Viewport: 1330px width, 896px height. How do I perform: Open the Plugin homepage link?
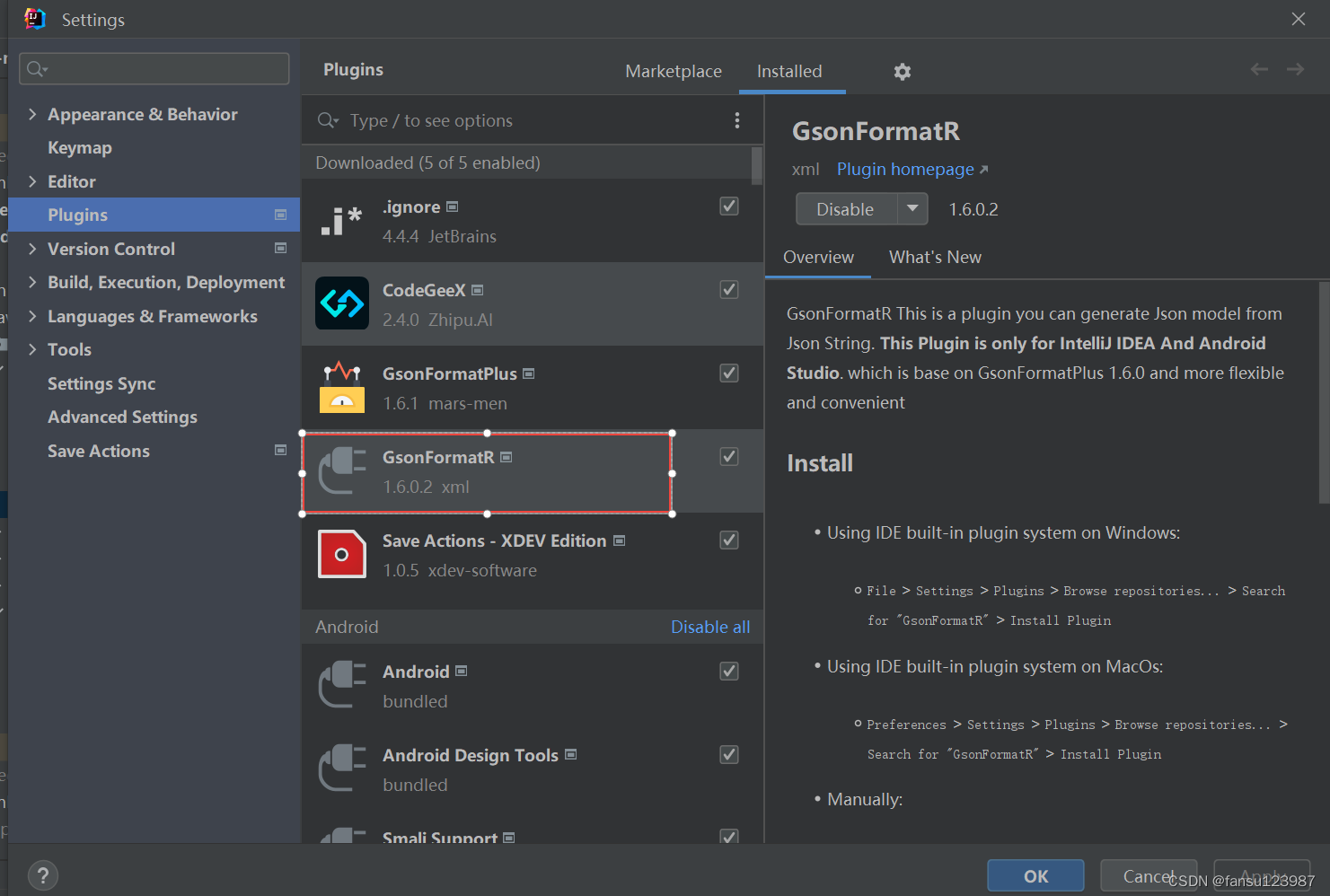(912, 170)
